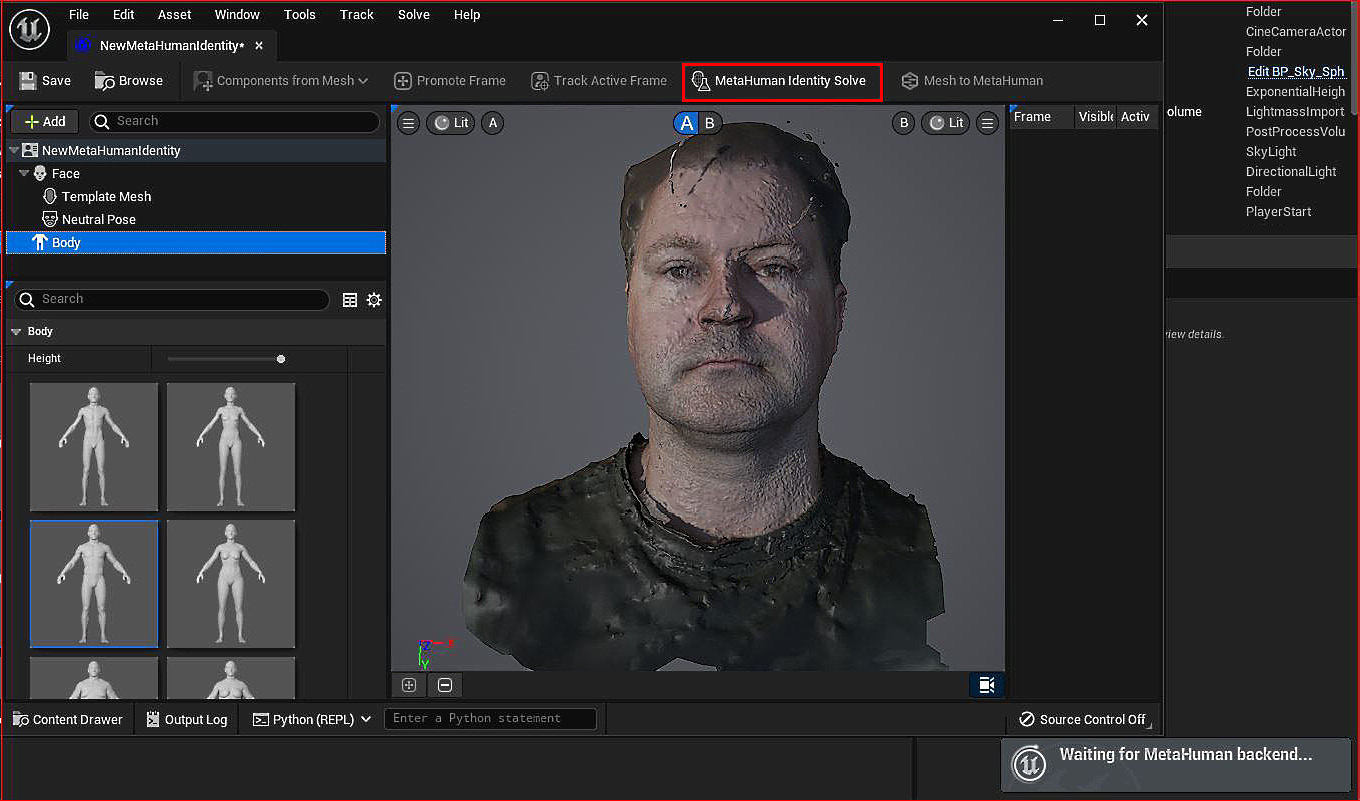Select DirectionalLight in background outliner

[1291, 172]
